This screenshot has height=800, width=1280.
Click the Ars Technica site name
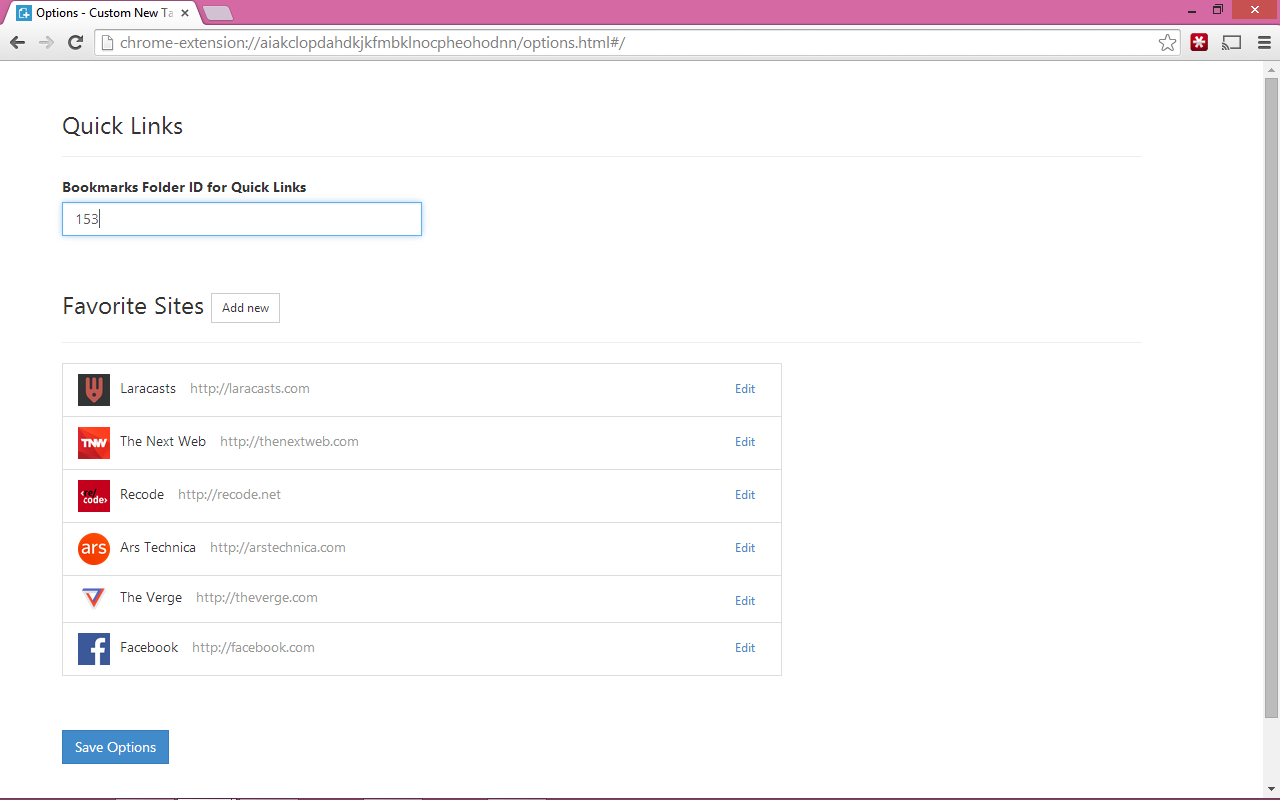click(158, 547)
